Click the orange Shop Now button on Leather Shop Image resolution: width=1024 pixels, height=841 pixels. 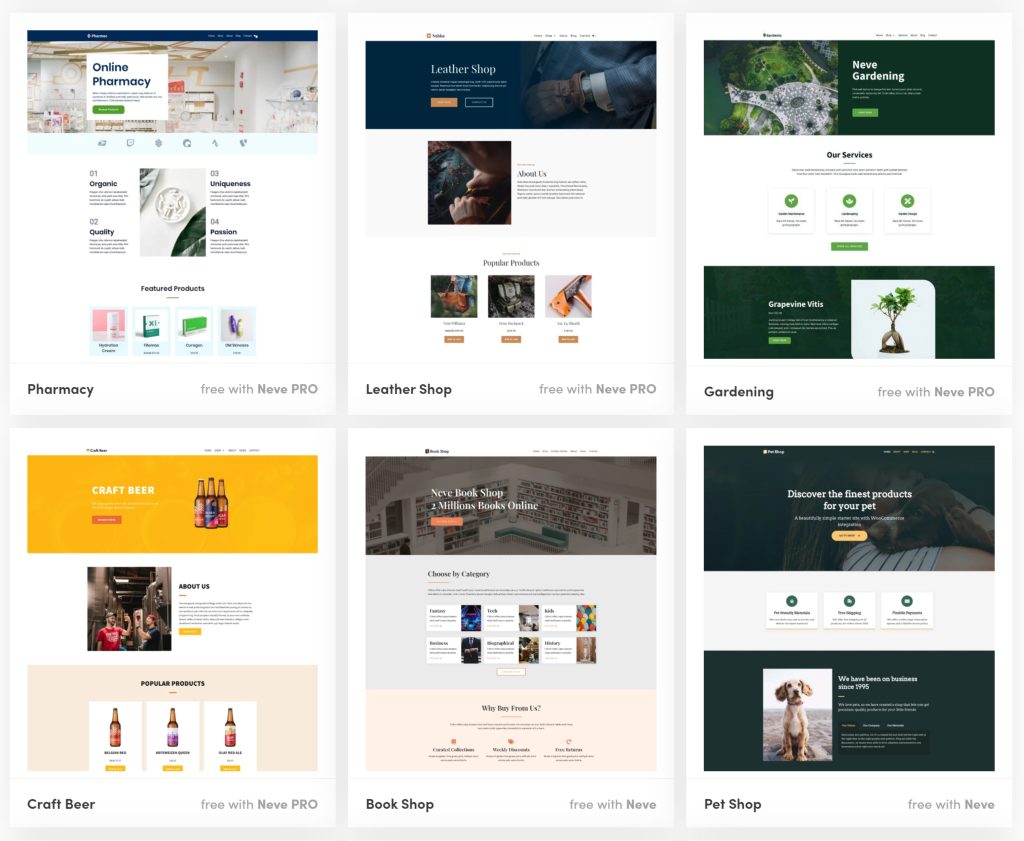click(444, 102)
